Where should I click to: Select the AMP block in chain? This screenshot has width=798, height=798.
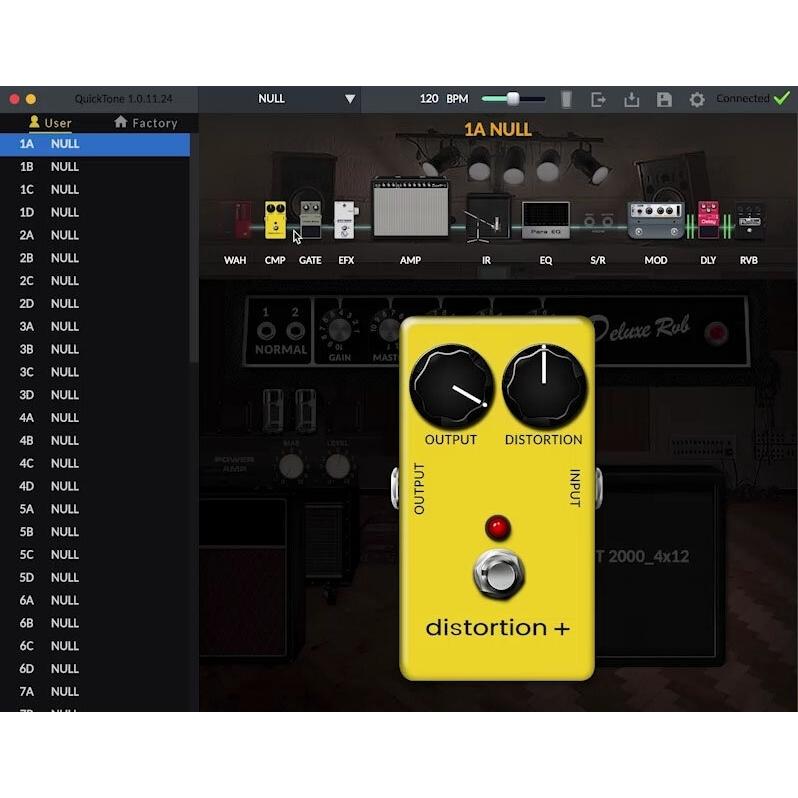410,208
